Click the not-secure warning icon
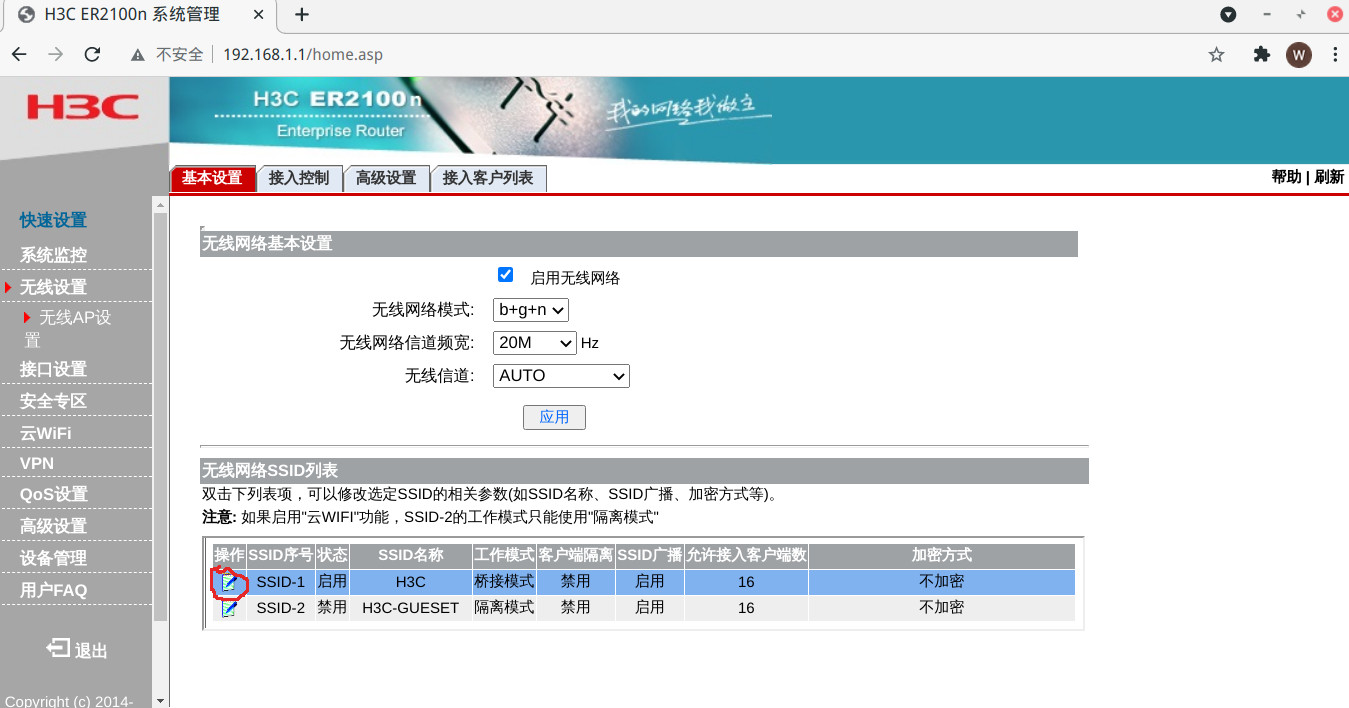 138,55
